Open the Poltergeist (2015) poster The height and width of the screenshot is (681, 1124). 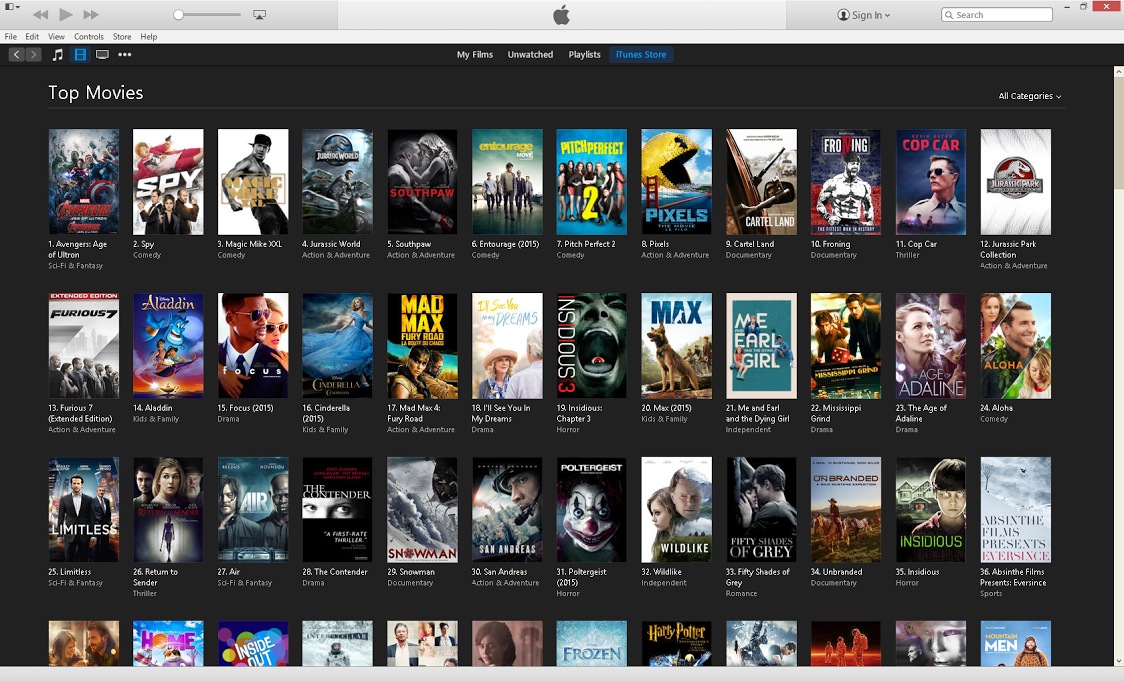point(592,510)
